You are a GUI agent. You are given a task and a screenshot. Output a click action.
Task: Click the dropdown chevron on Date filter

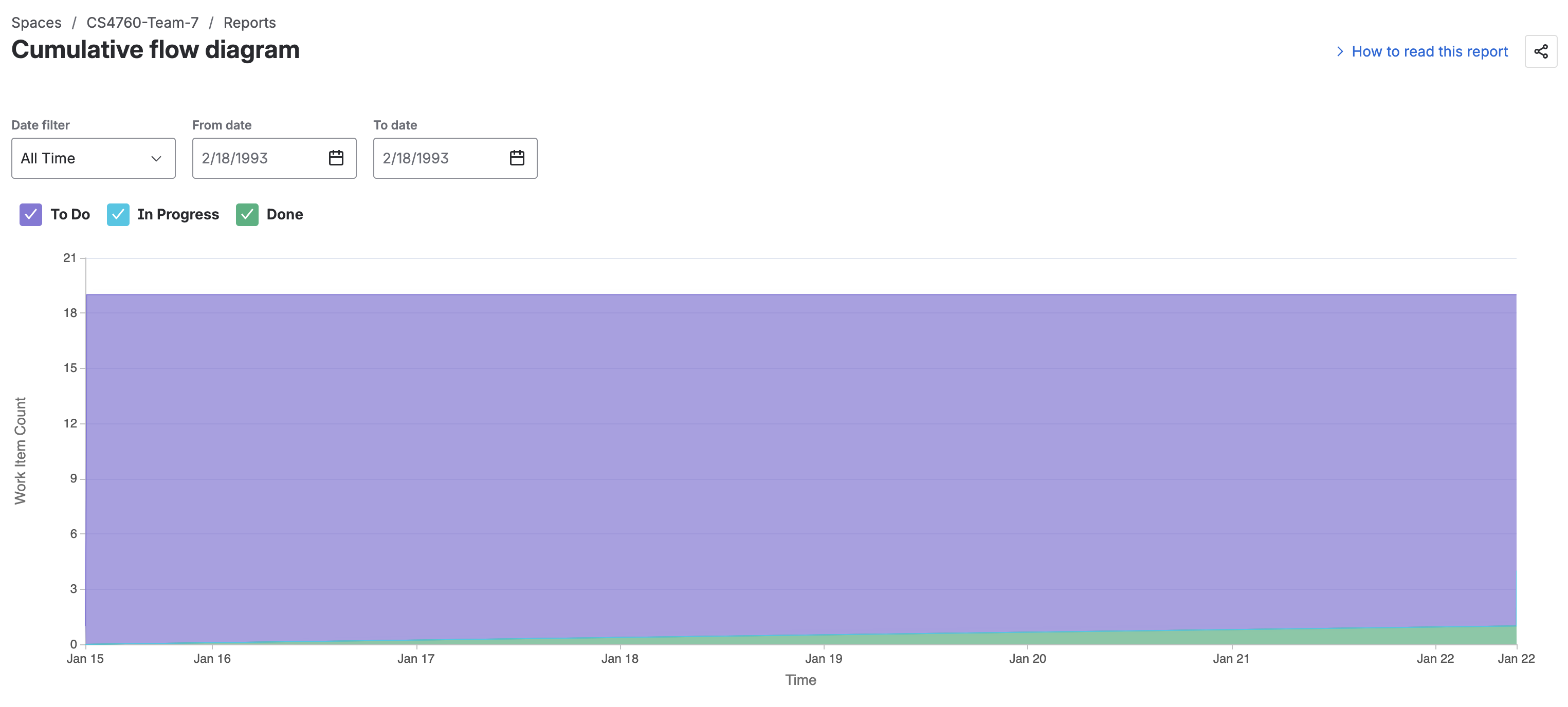click(156, 158)
